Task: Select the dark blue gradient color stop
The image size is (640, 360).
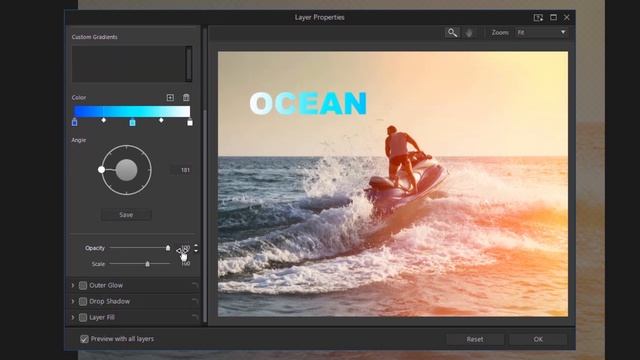Action: point(74,122)
